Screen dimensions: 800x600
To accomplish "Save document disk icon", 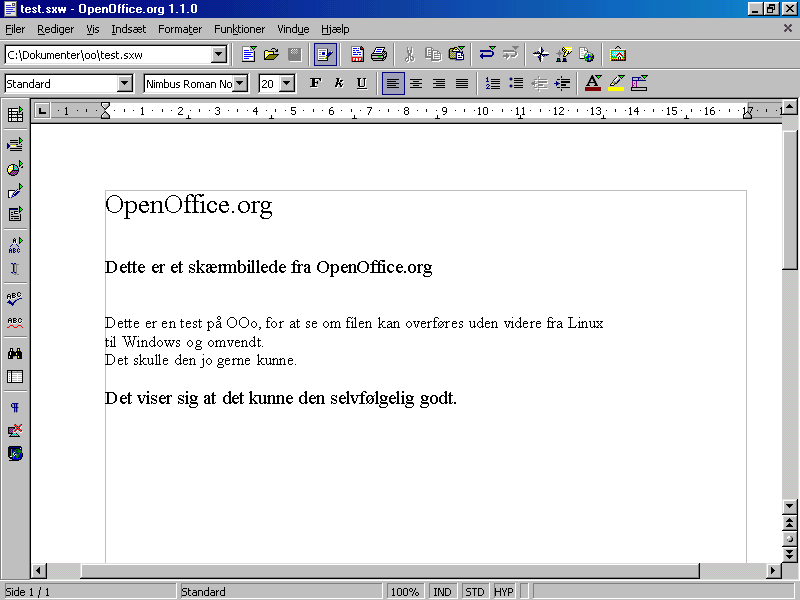I will (294, 54).
